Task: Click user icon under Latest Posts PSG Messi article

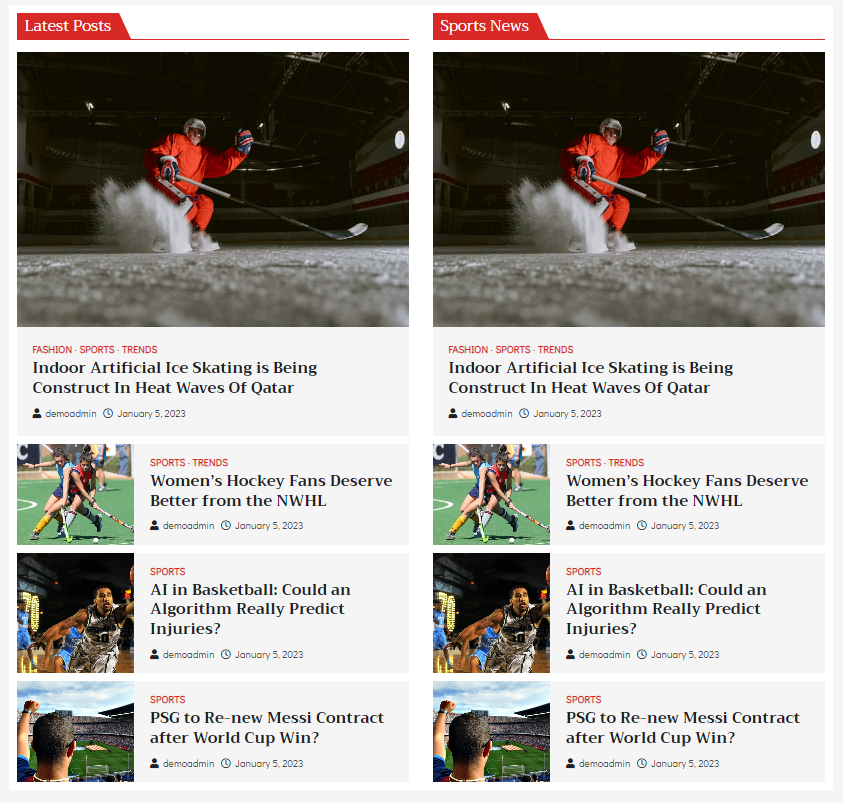Action: (x=154, y=763)
